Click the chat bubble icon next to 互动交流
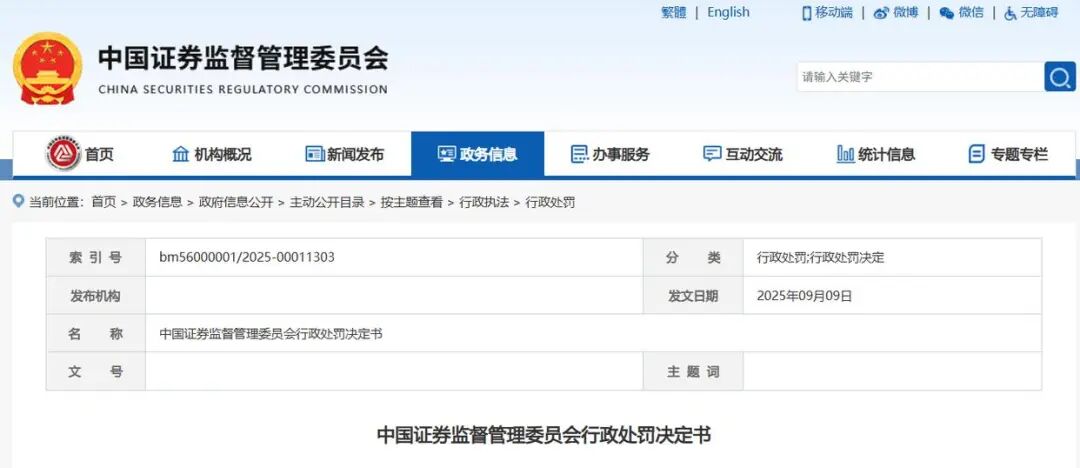The width and height of the screenshot is (1080, 468). [712, 154]
